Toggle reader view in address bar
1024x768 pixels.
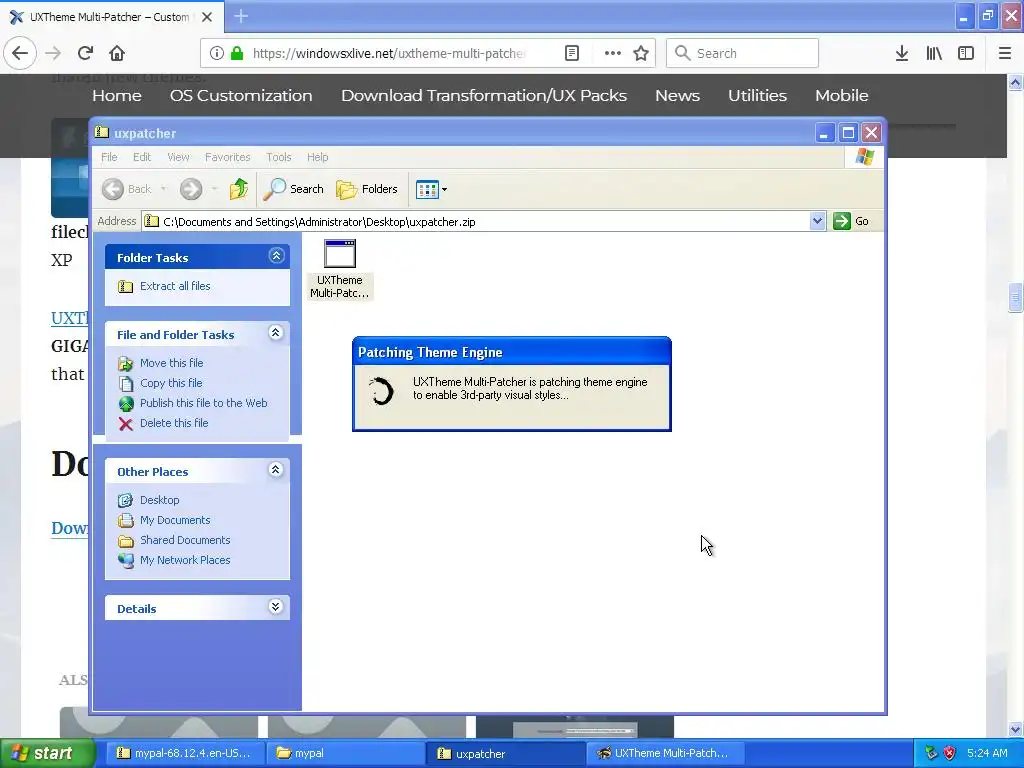pos(571,53)
